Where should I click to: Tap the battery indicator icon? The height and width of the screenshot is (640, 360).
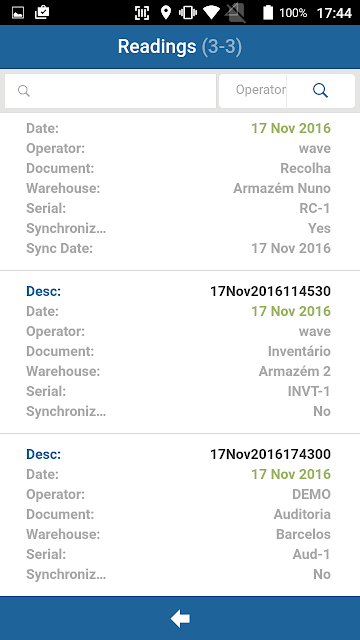[267, 12]
